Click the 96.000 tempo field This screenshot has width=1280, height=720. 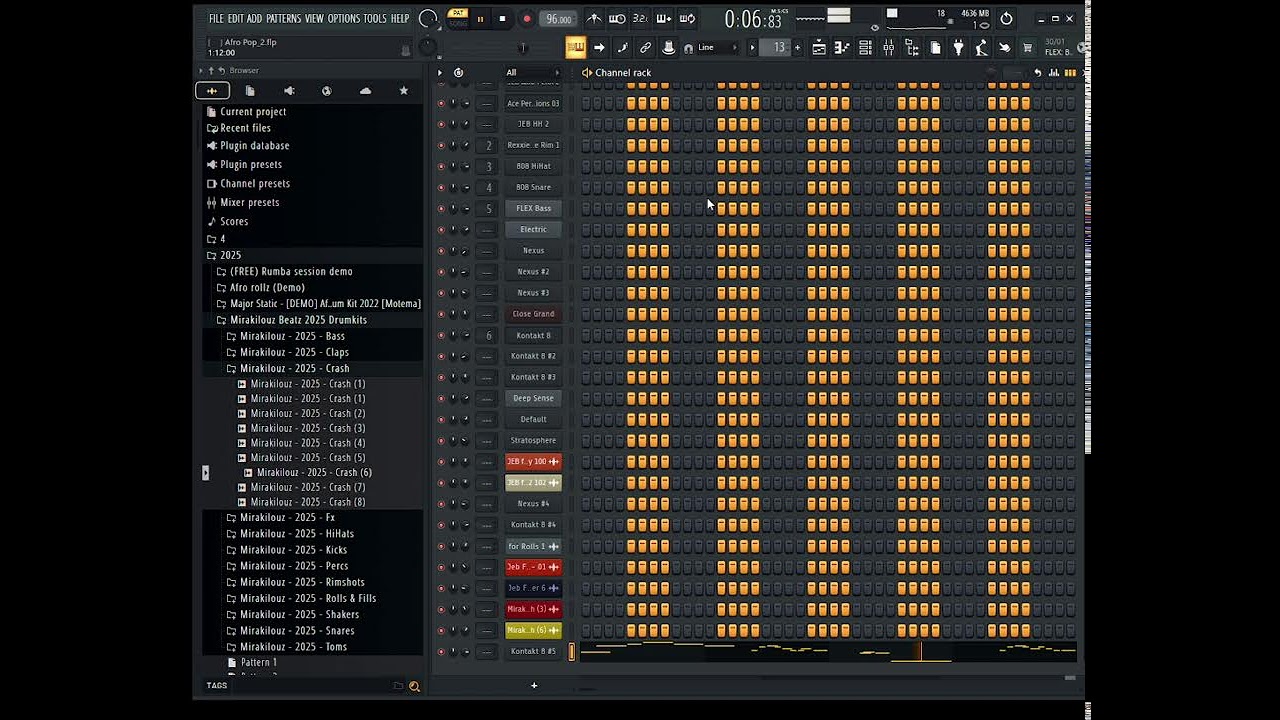pyautogui.click(x=559, y=19)
